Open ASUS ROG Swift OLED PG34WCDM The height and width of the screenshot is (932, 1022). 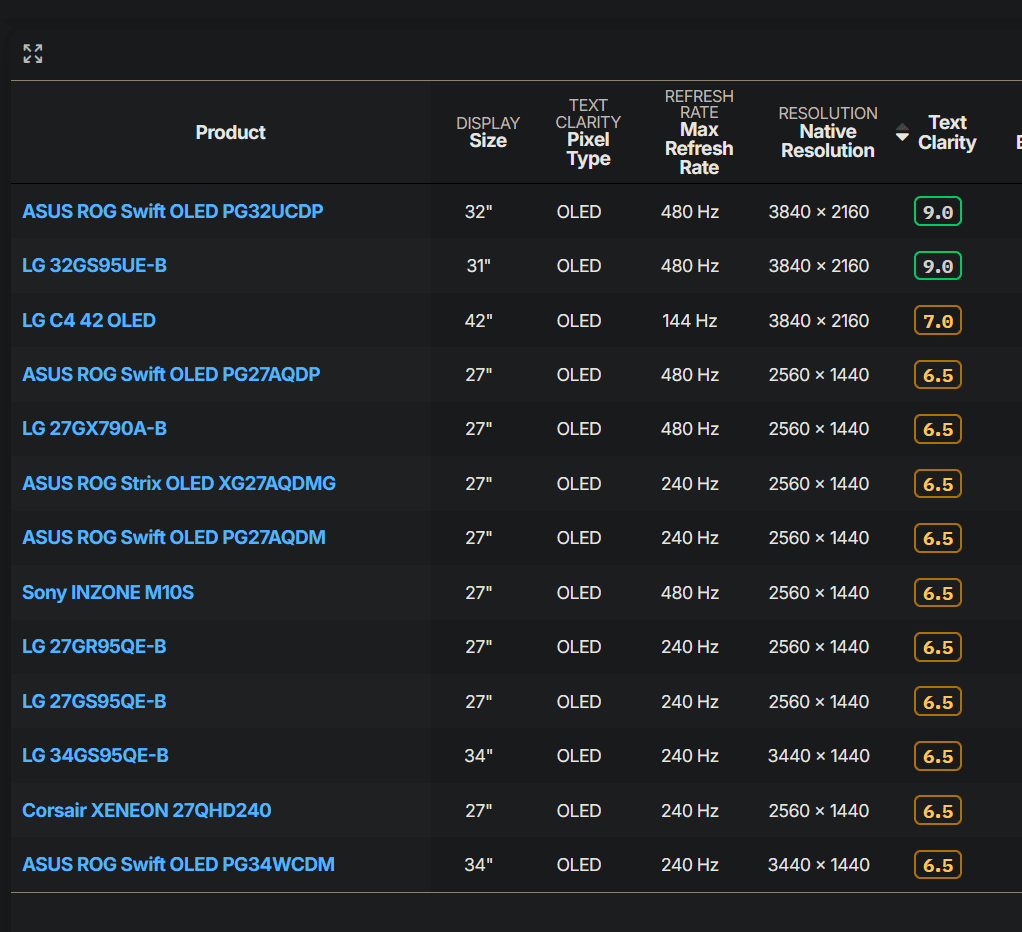point(178,865)
